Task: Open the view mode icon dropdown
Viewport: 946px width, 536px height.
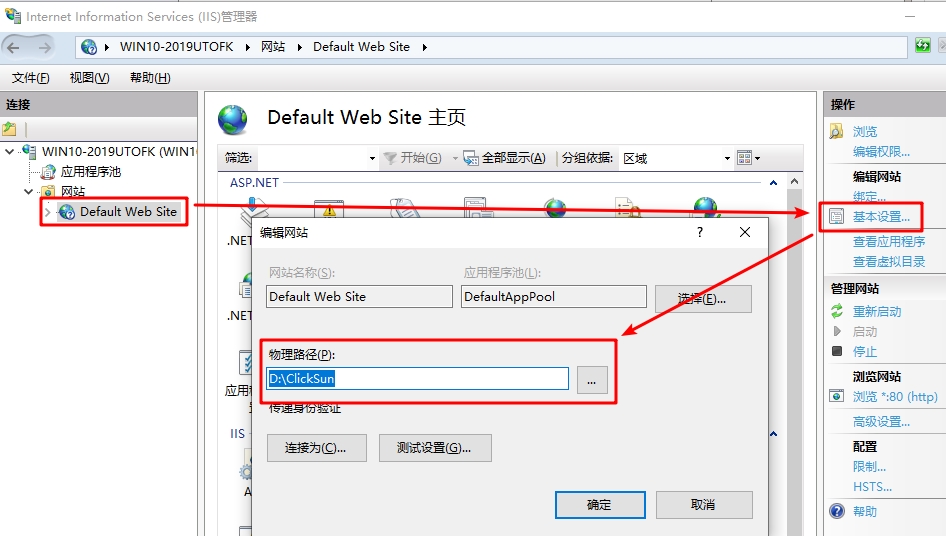Action: (749, 158)
